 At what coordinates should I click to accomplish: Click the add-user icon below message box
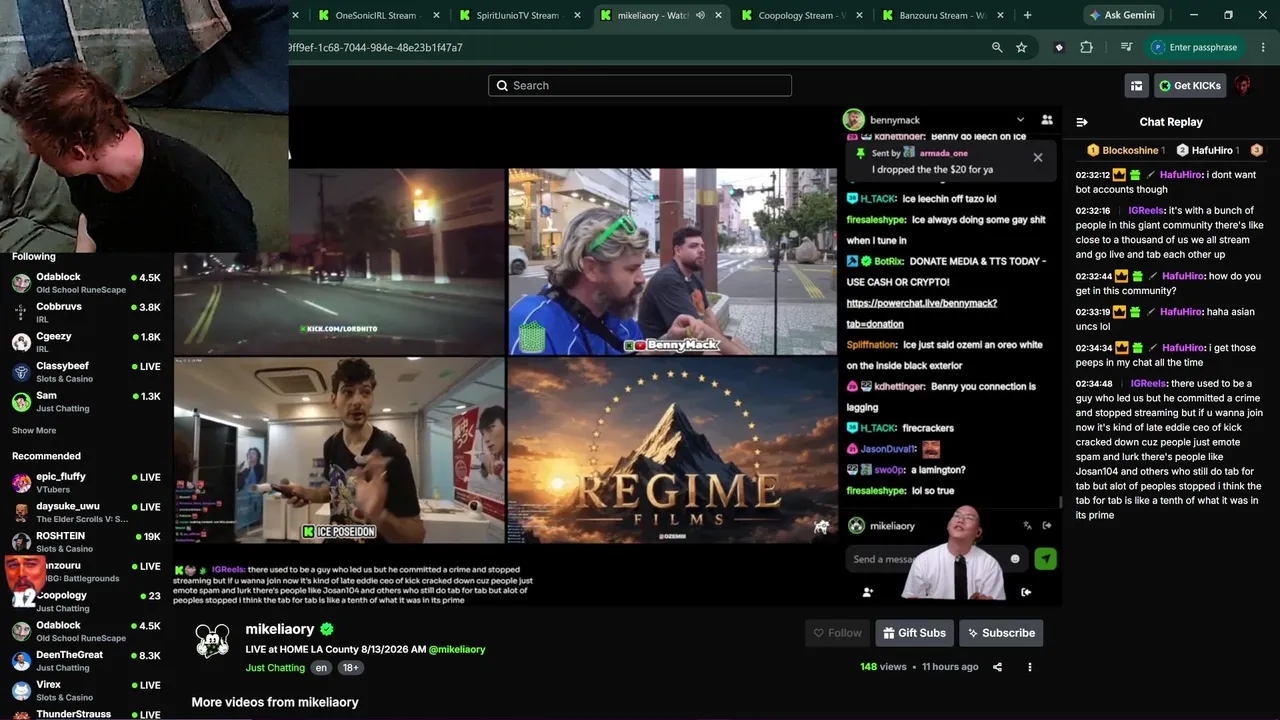pyautogui.click(x=867, y=592)
